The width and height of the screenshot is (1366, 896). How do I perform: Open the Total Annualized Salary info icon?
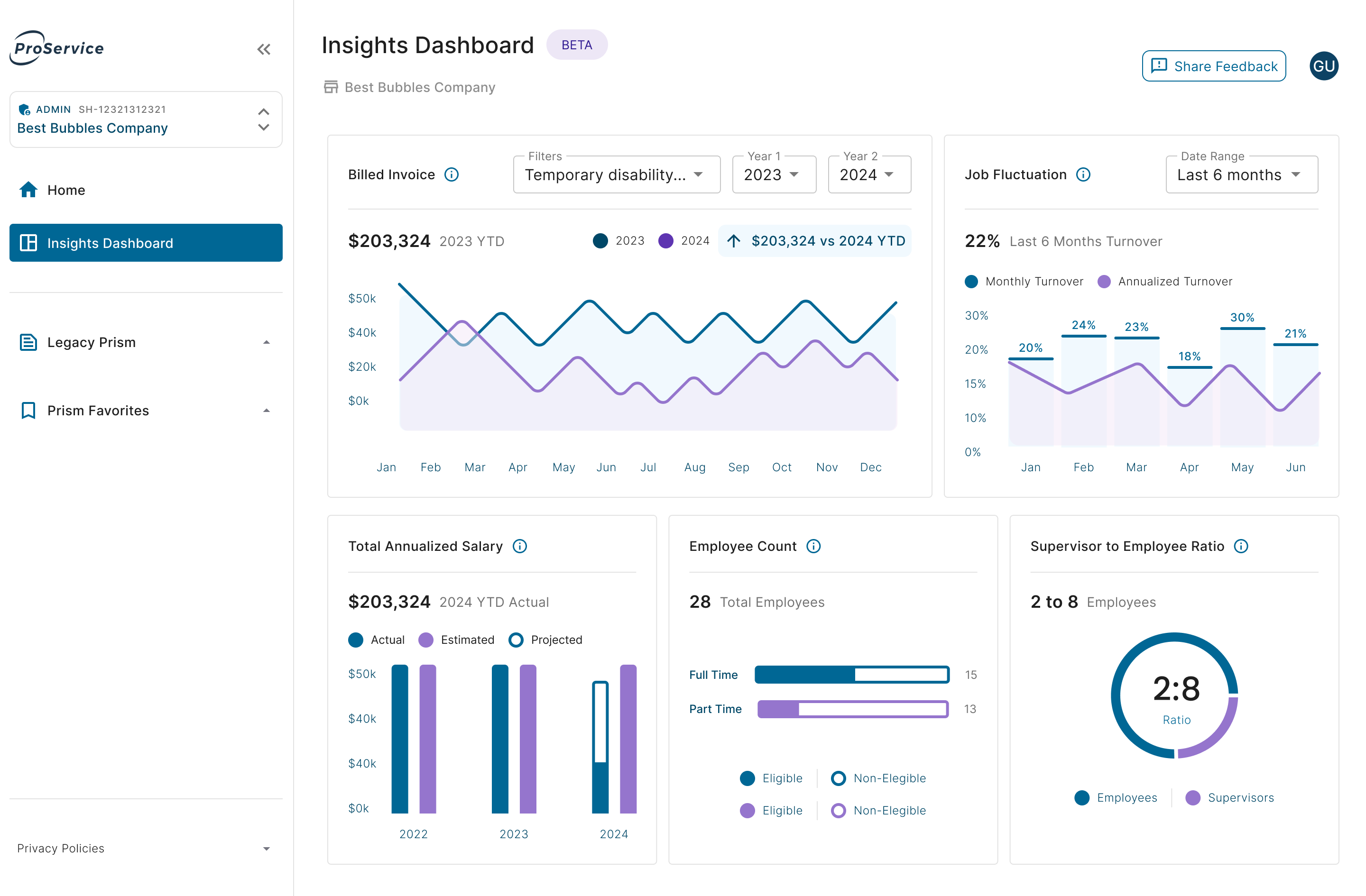click(x=520, y=546)
